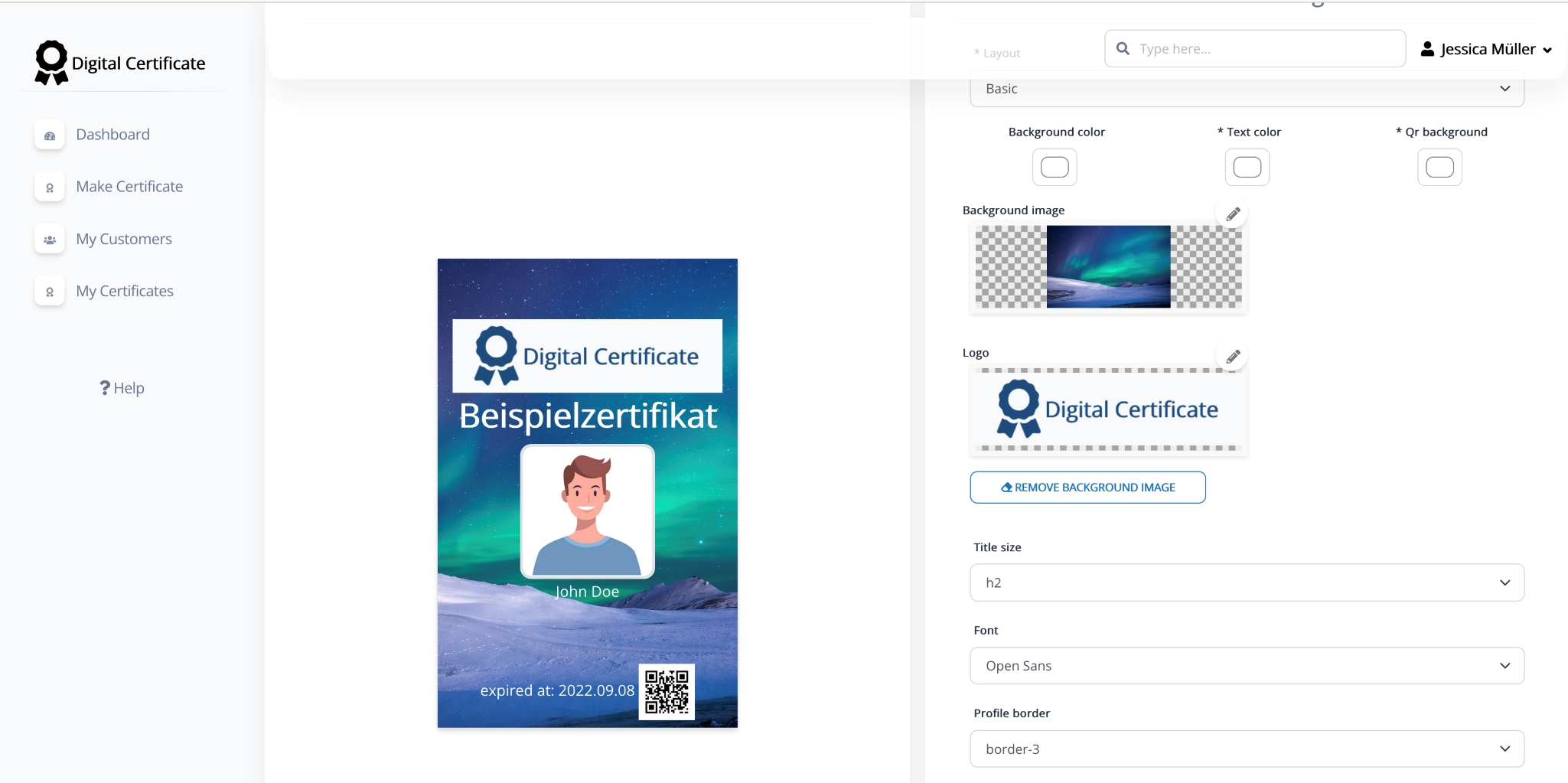Pick a Background color swatch

(1055, 167)
